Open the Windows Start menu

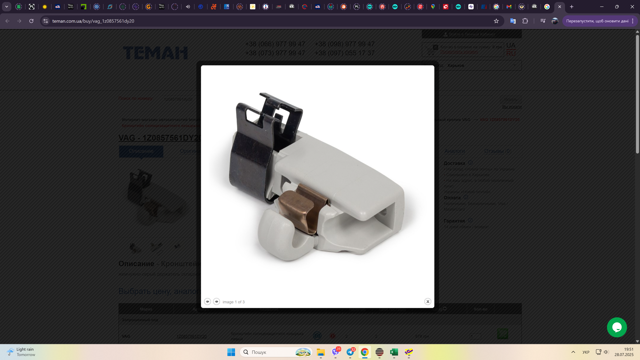[231, 352]
